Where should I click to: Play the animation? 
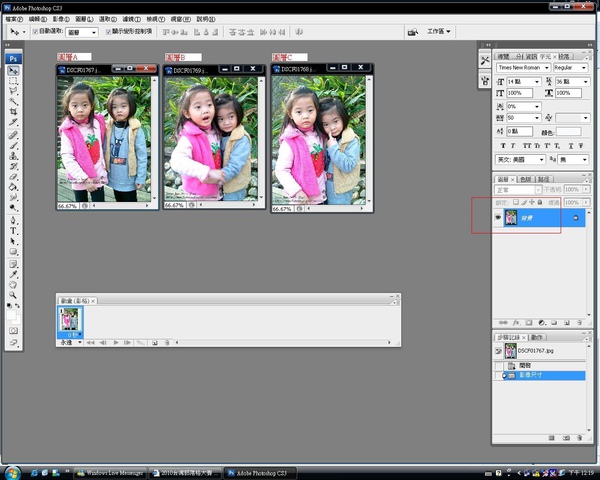pyautogui.click(x=116, y=343)
